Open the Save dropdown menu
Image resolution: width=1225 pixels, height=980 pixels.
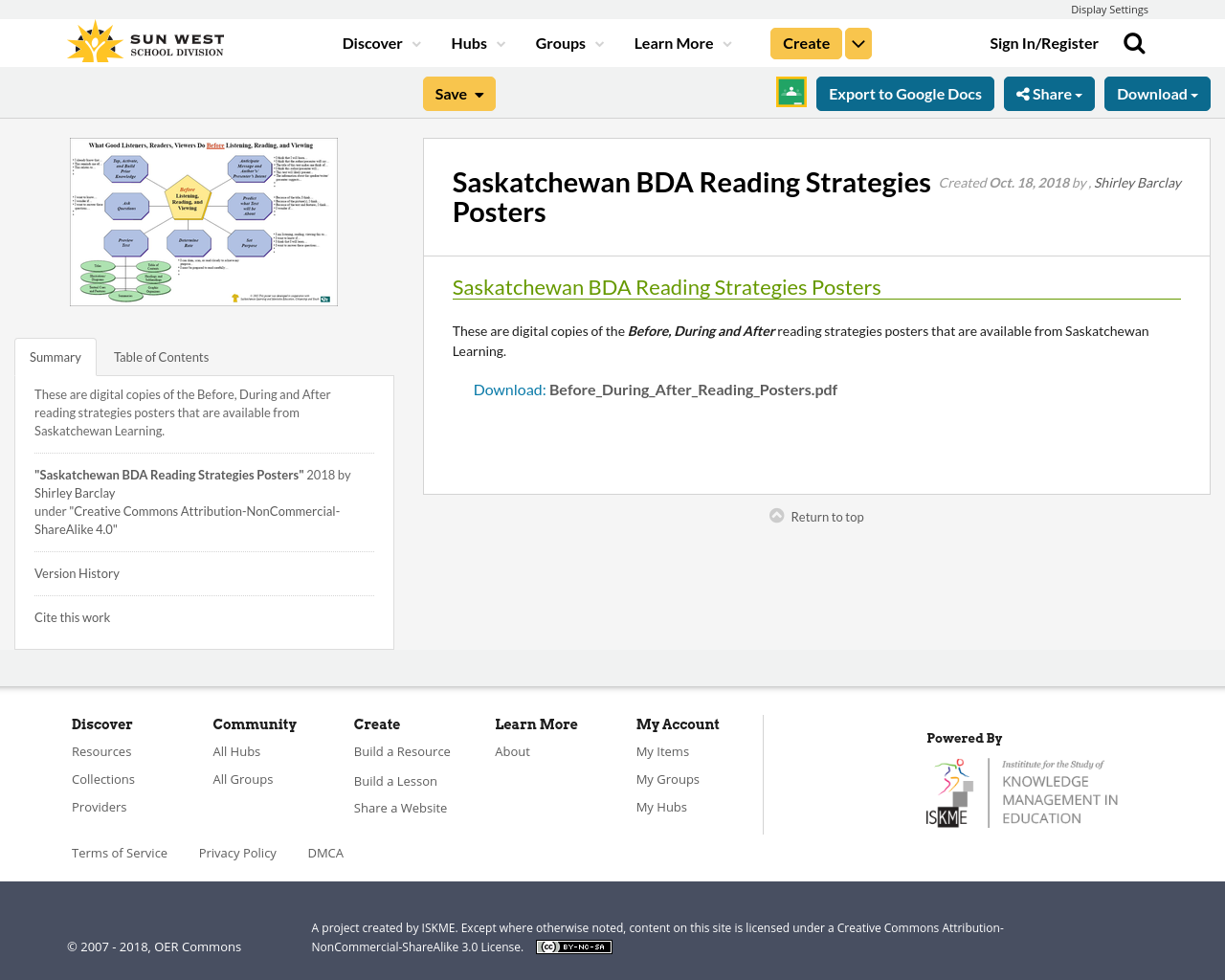458,93
